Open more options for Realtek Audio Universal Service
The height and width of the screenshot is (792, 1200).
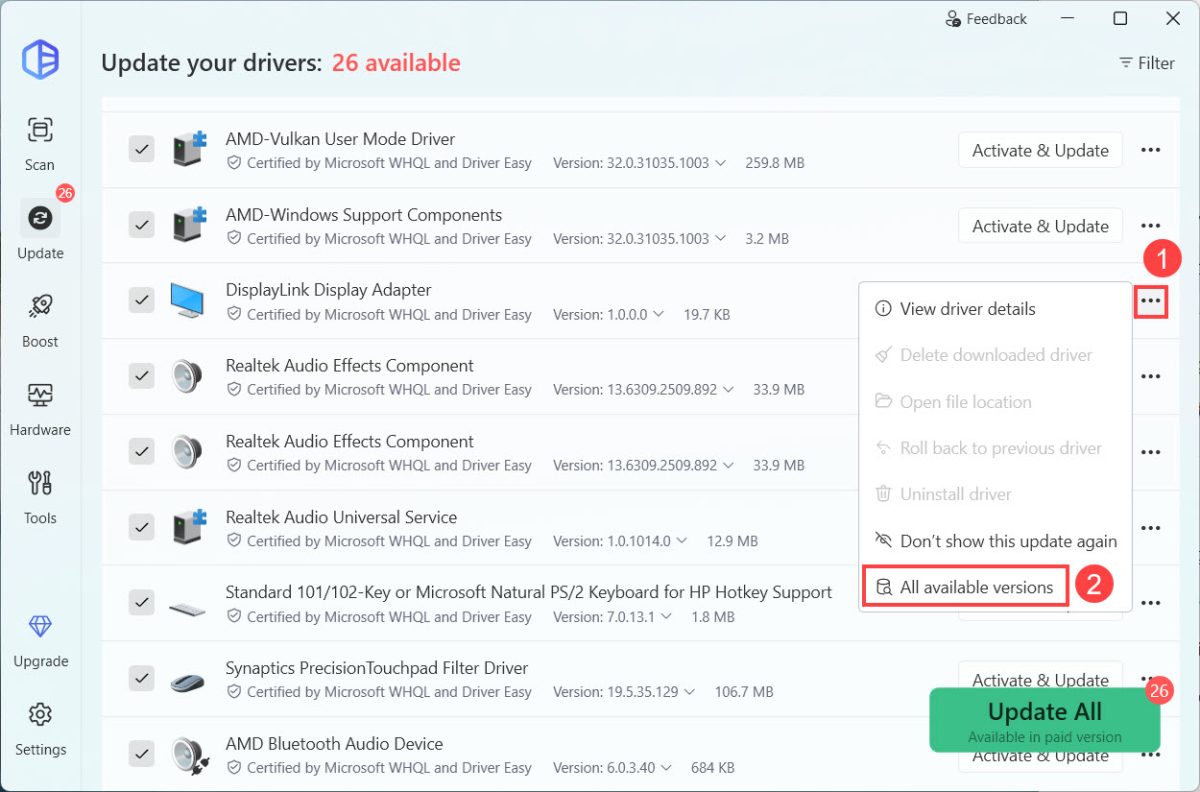[x=1151, y=528]
